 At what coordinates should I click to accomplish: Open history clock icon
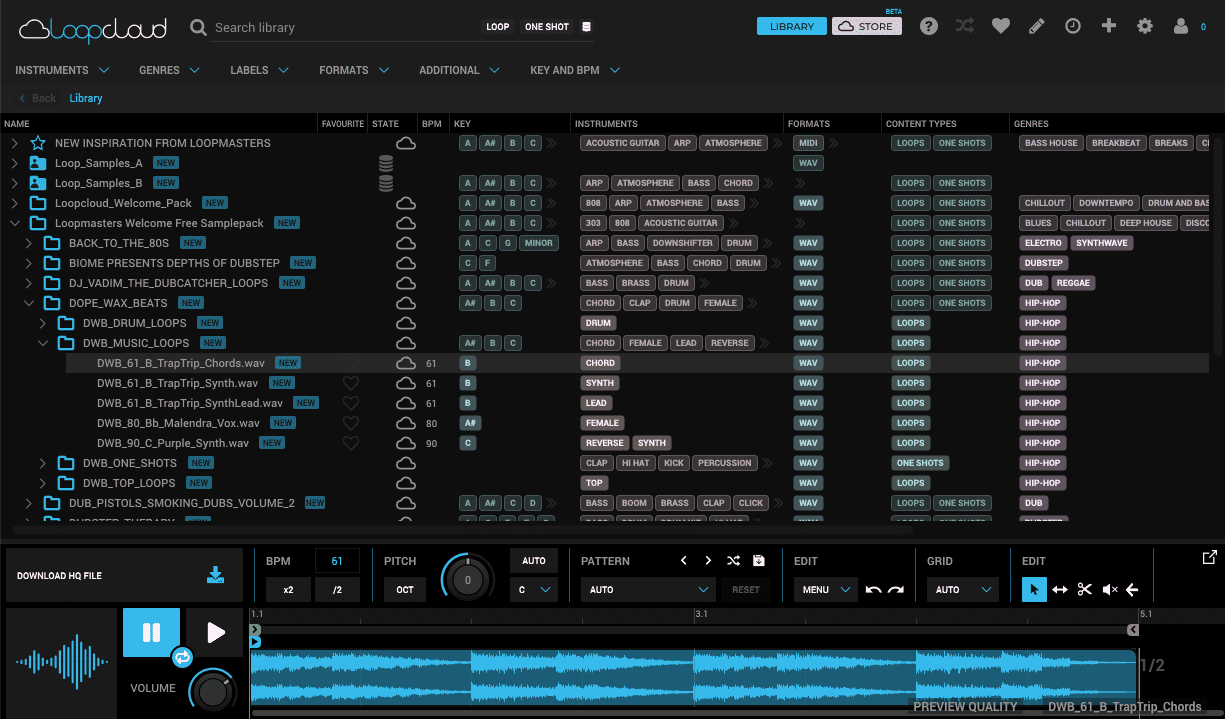[1073, 26]
